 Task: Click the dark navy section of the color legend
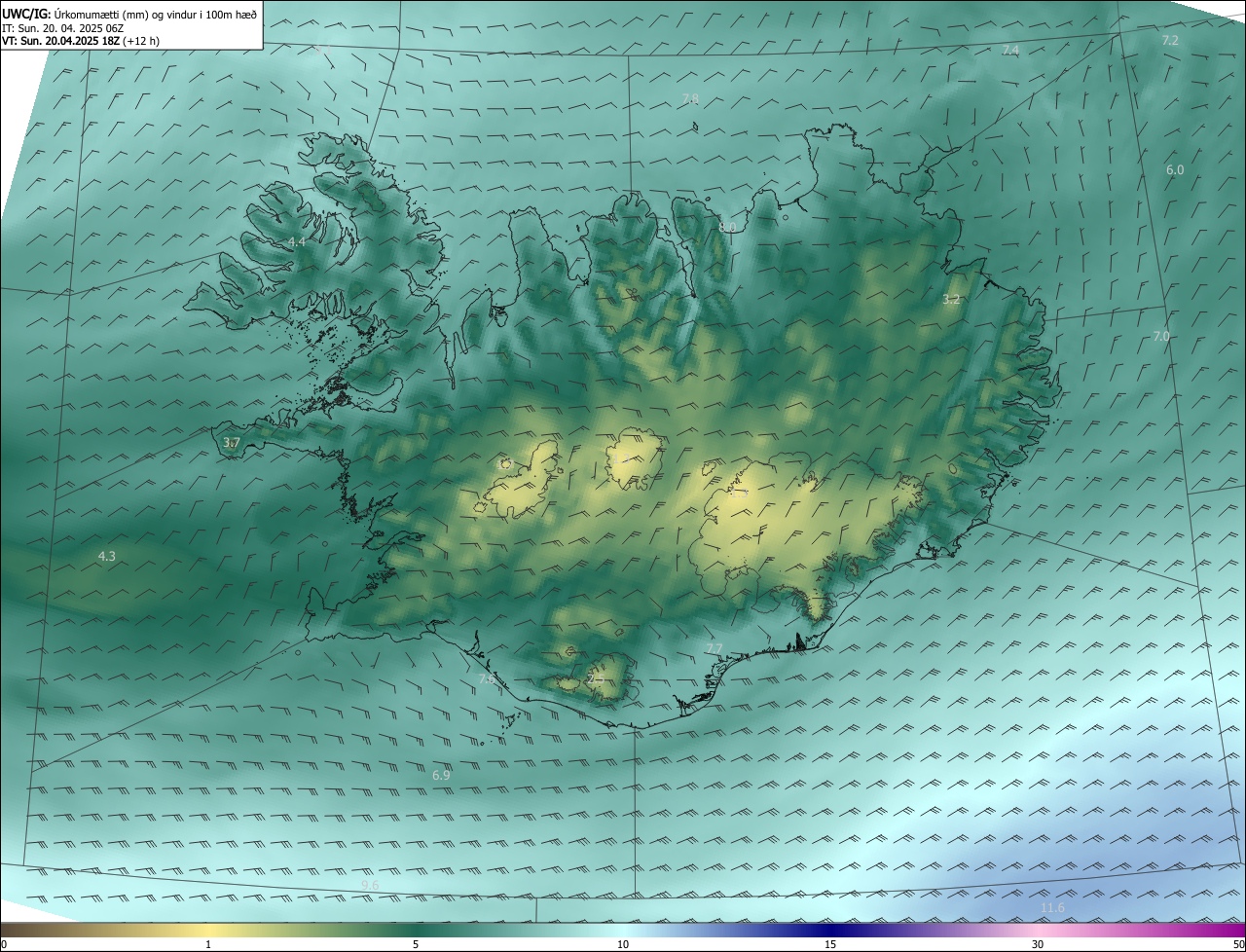pyautogui.click(x=830, y=930)
